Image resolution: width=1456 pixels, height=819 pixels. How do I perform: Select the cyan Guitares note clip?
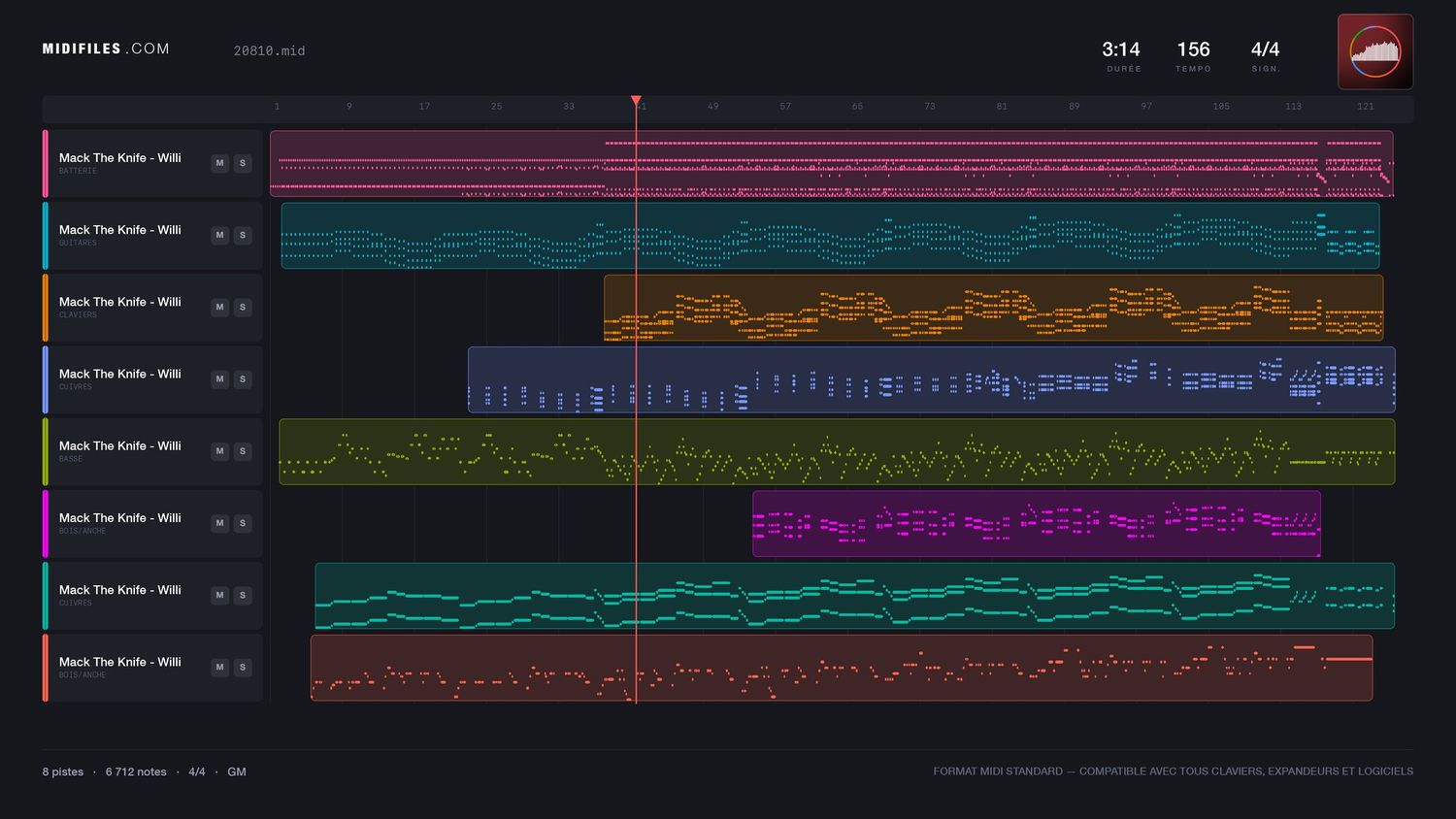[x=830, y=236]
